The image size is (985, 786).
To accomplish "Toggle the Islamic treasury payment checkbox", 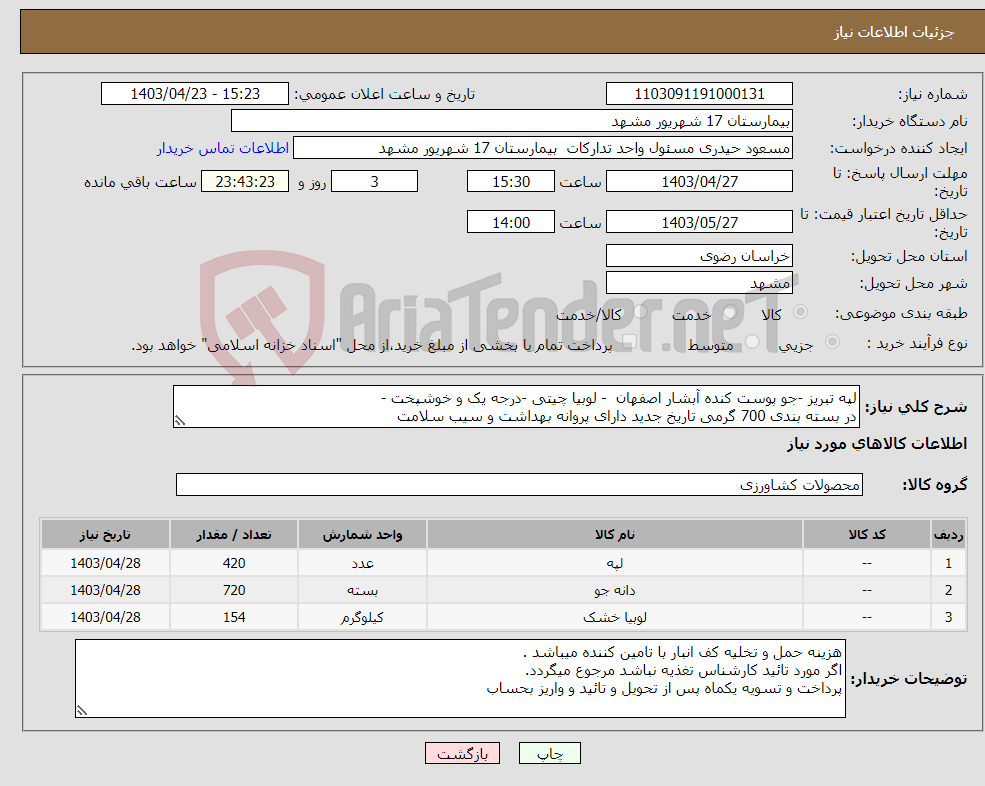I will [629, 342].
